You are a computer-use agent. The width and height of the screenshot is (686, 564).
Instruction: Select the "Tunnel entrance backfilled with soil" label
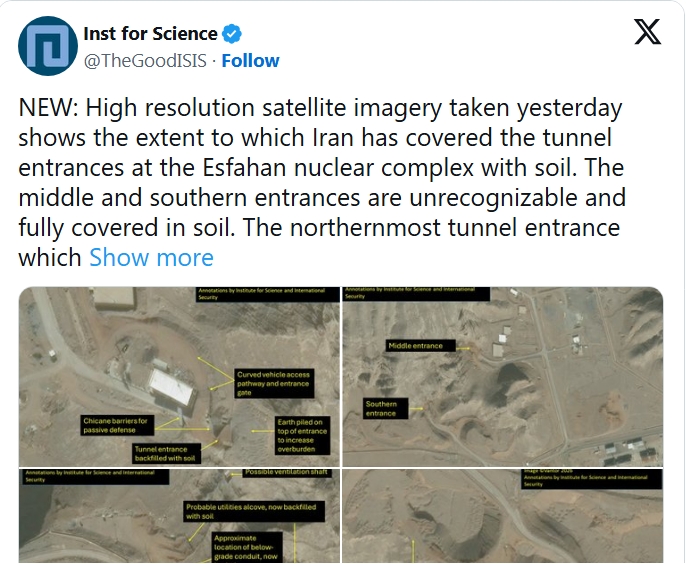(166, 454)
